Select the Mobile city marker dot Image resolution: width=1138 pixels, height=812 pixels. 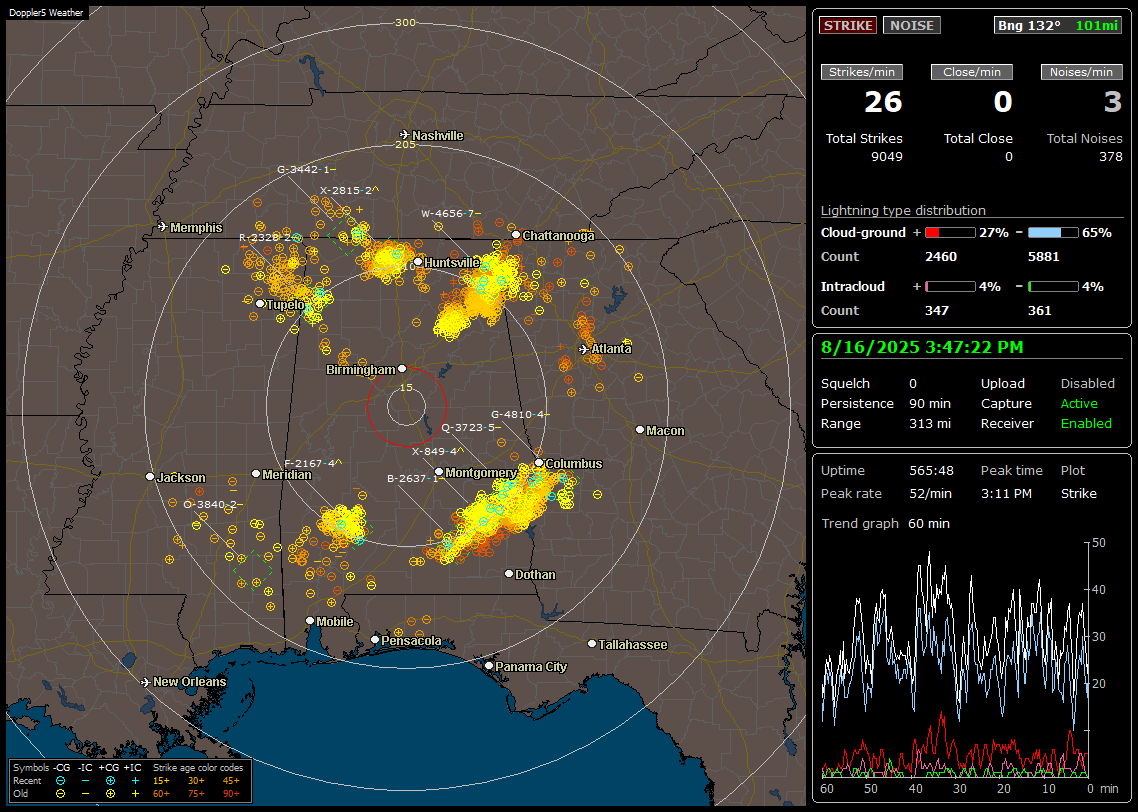(x=310, y=620)
